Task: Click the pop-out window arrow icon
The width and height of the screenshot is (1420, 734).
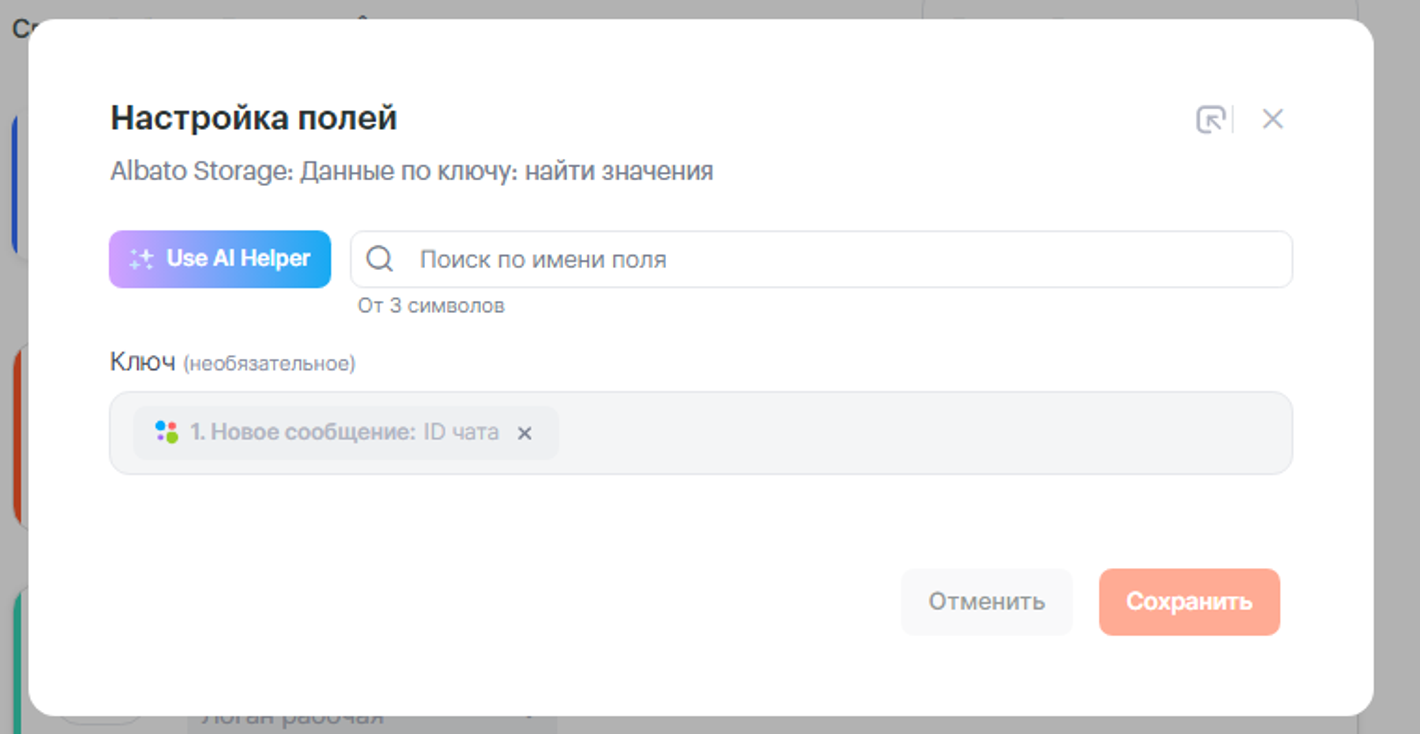Action: (x=1210, y=120)
